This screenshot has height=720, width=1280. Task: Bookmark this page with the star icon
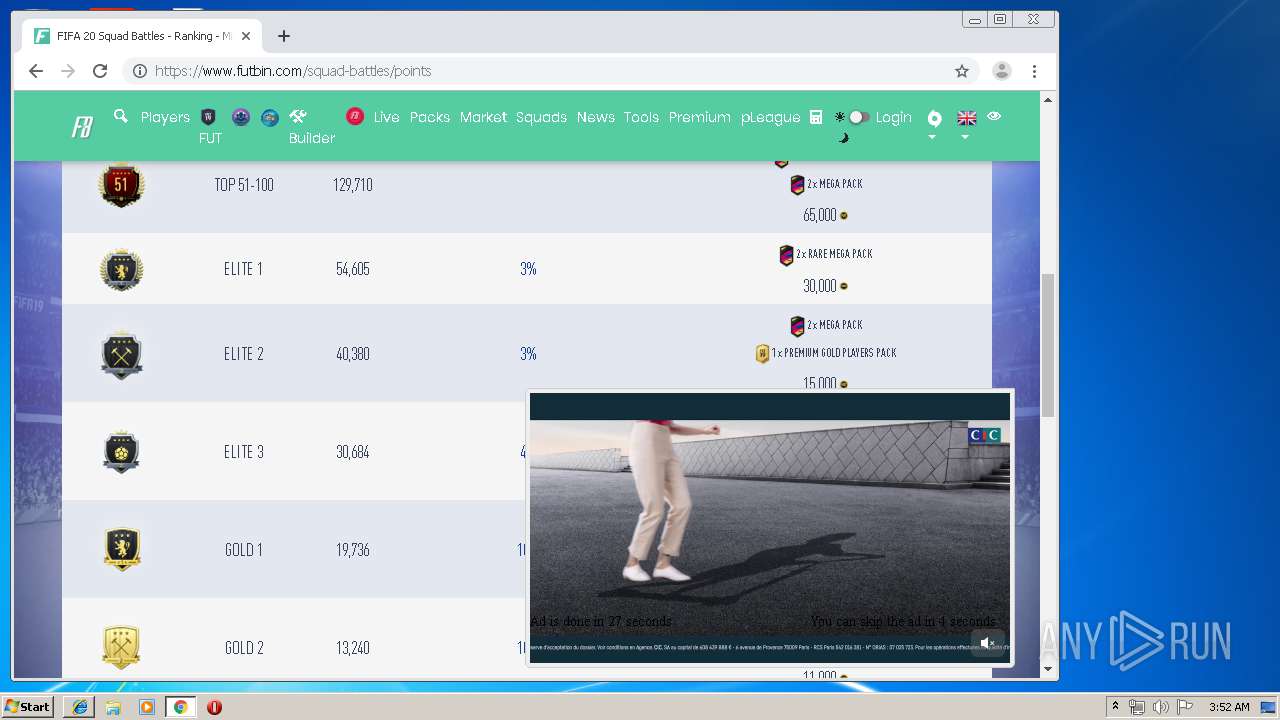coord(962,71)
